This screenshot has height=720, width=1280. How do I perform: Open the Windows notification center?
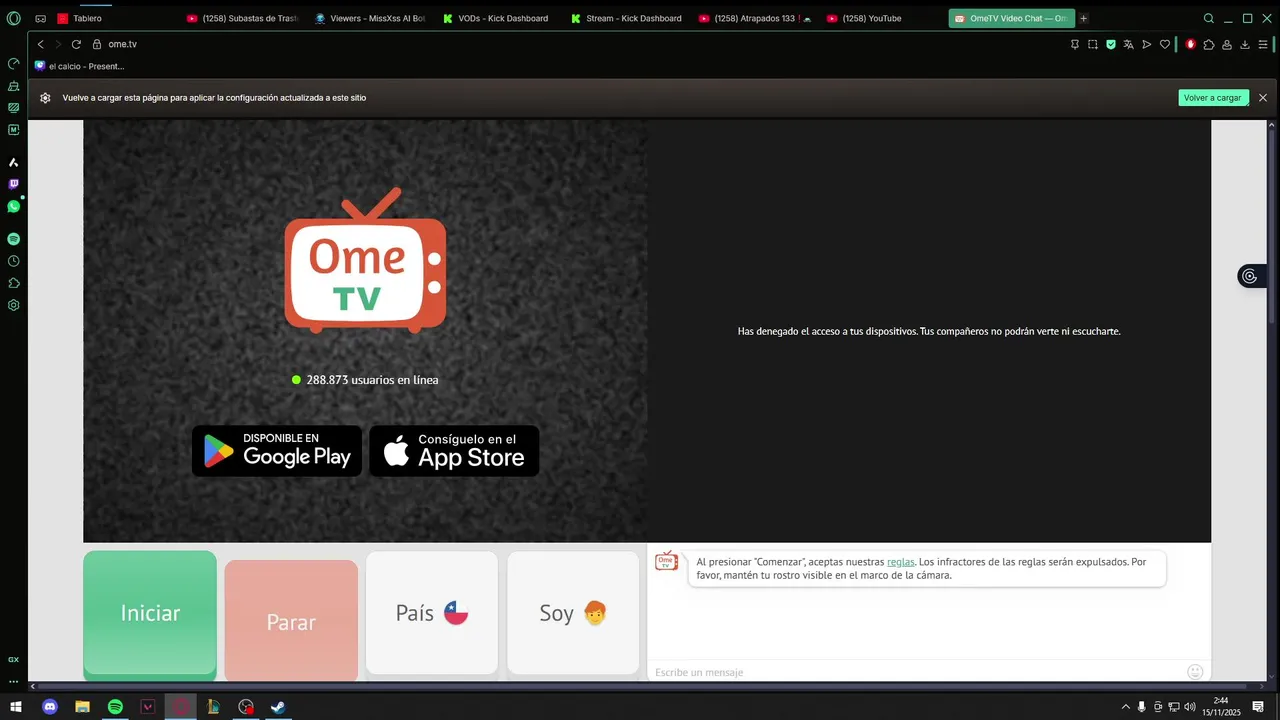click(1259, 707)
